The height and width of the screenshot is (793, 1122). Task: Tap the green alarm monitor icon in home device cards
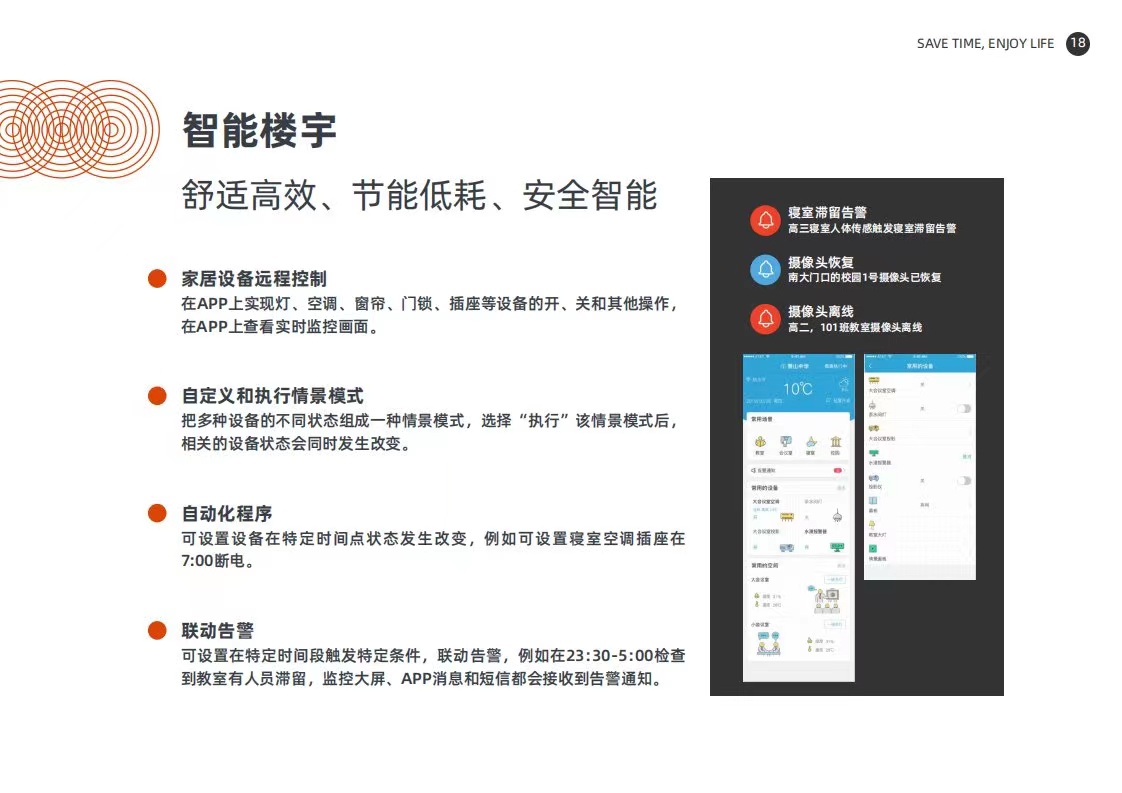pos(837,547)
